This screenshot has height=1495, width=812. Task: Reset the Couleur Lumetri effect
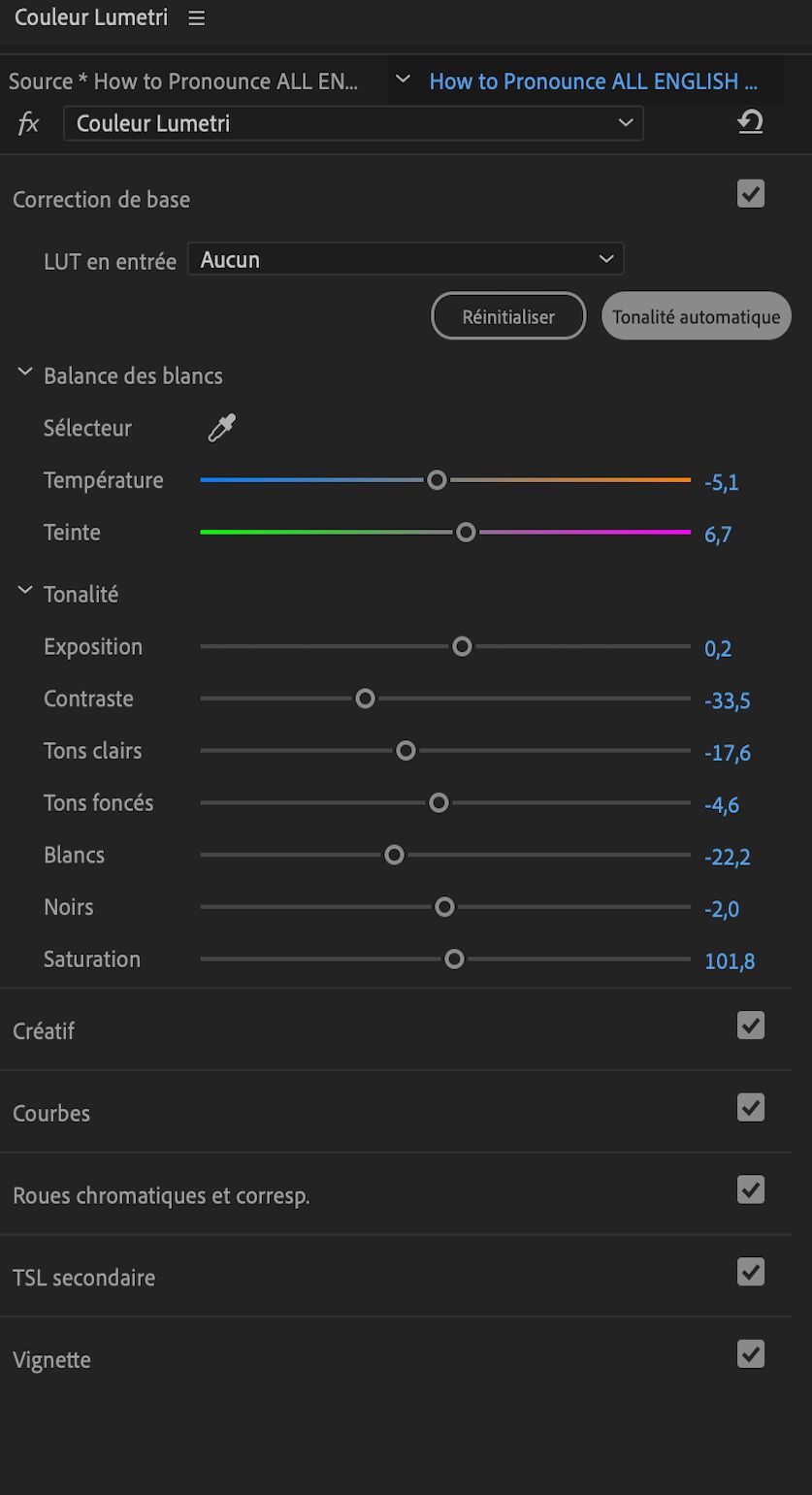click(750, 123)
